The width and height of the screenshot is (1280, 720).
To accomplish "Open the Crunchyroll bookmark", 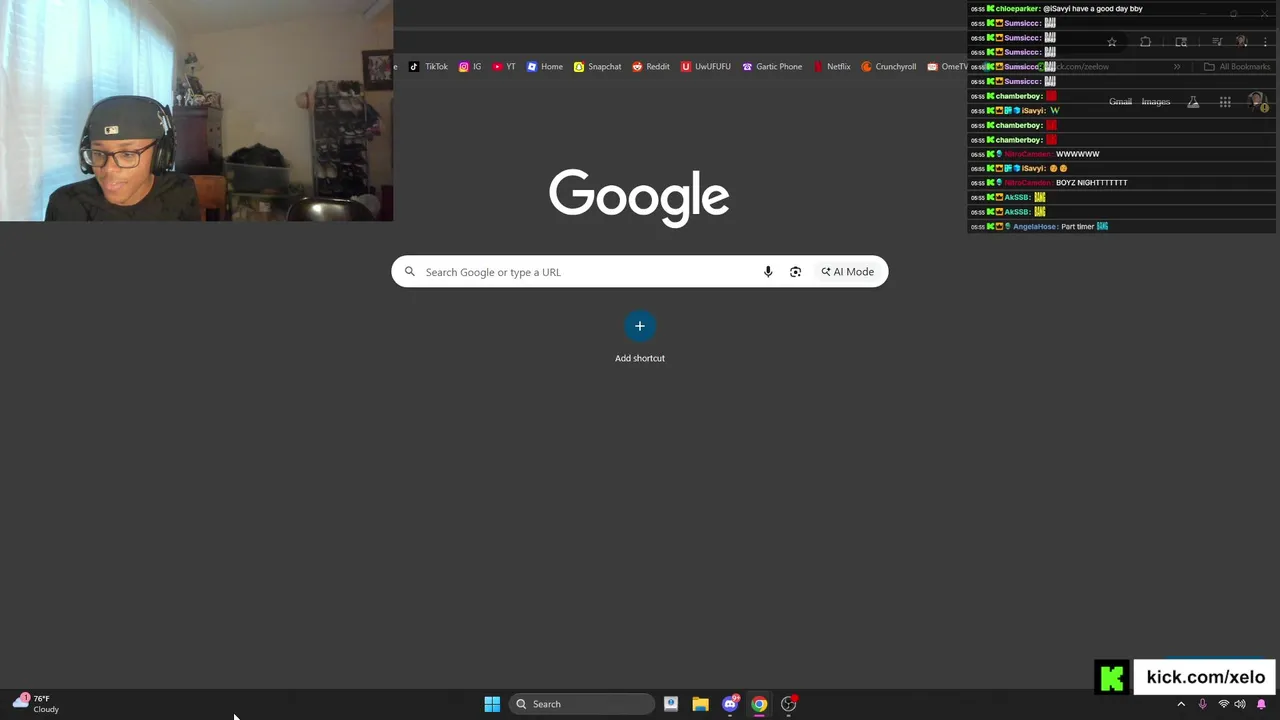I will click(889, 67).
